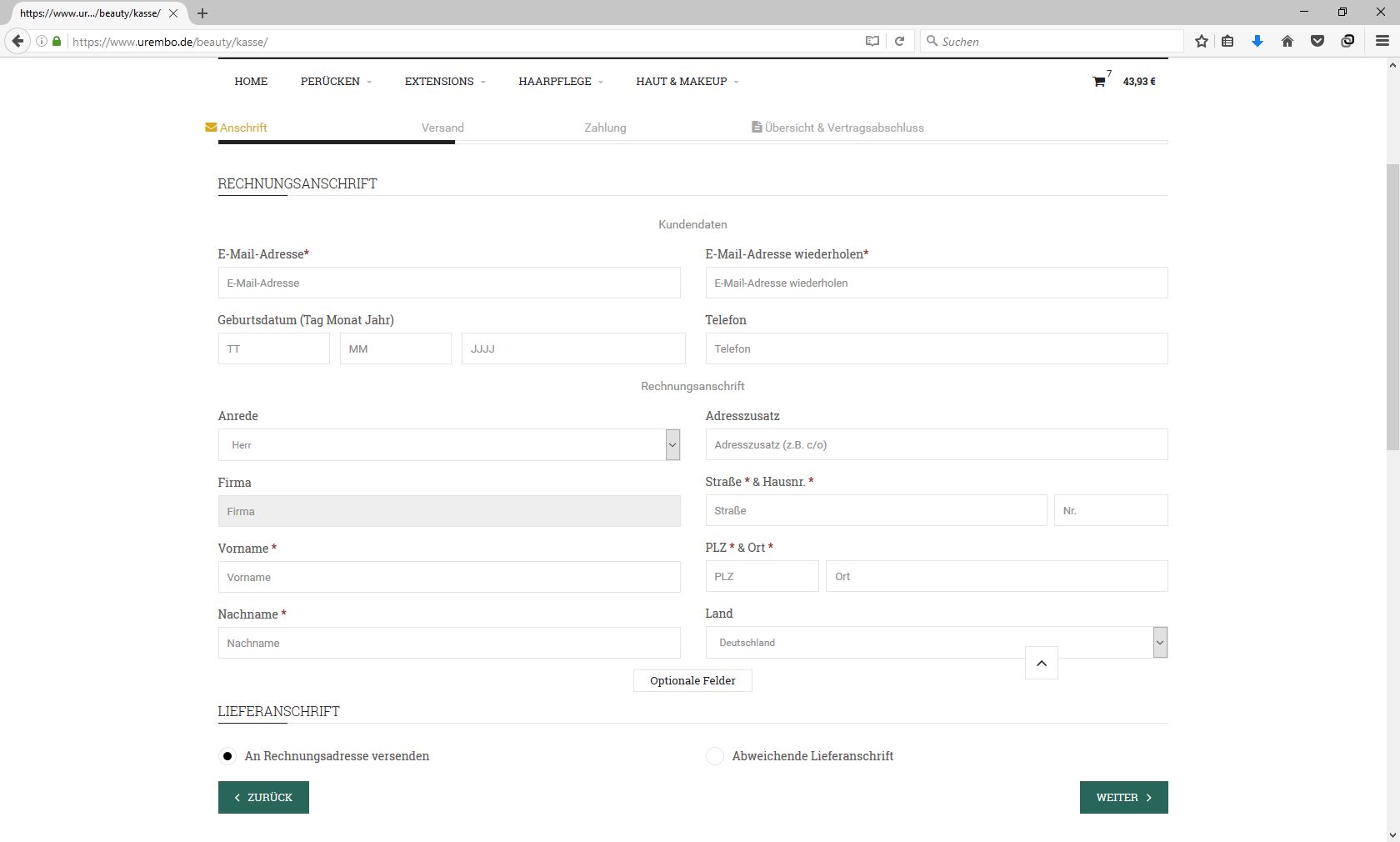This screenshot has width=1400, height=842.
Task: Click the Vorname input field
Action: 449,577
